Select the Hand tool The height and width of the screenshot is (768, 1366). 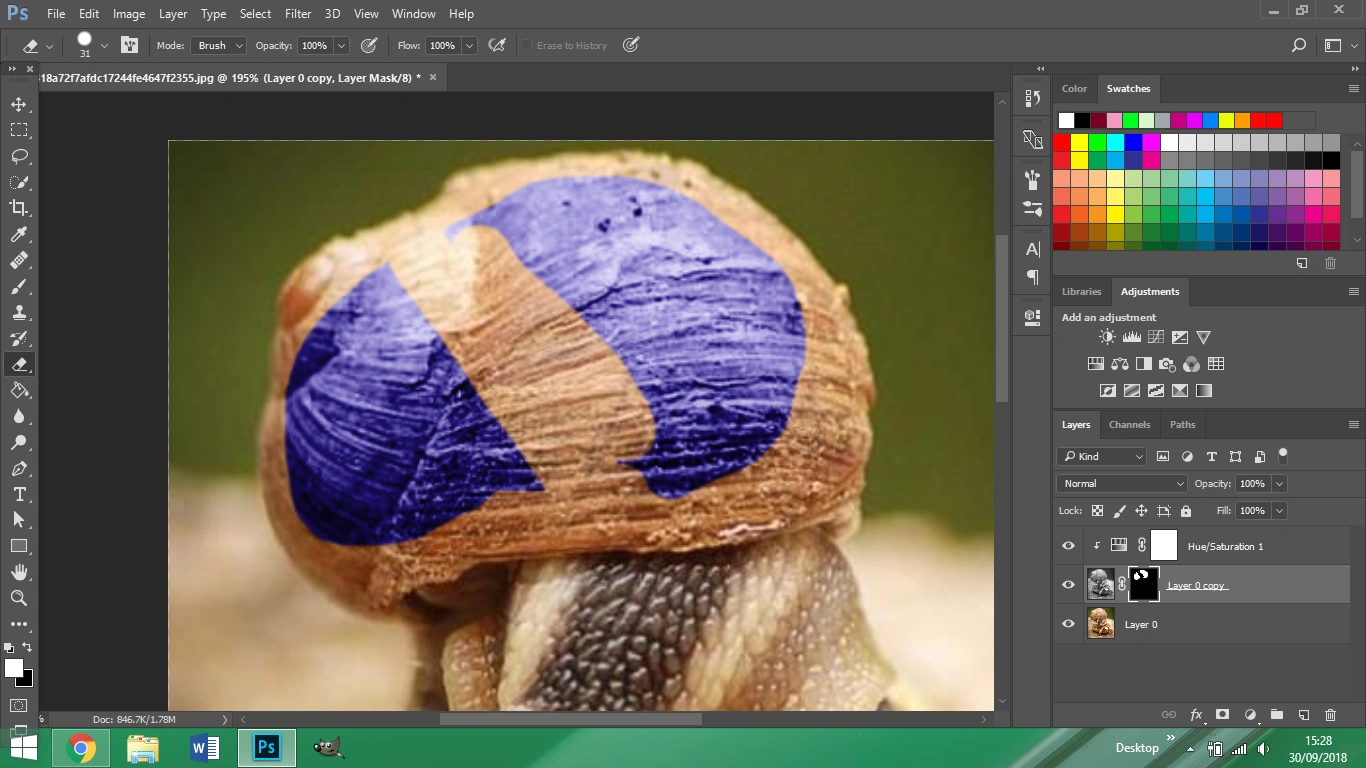click(x=19, y=572)
